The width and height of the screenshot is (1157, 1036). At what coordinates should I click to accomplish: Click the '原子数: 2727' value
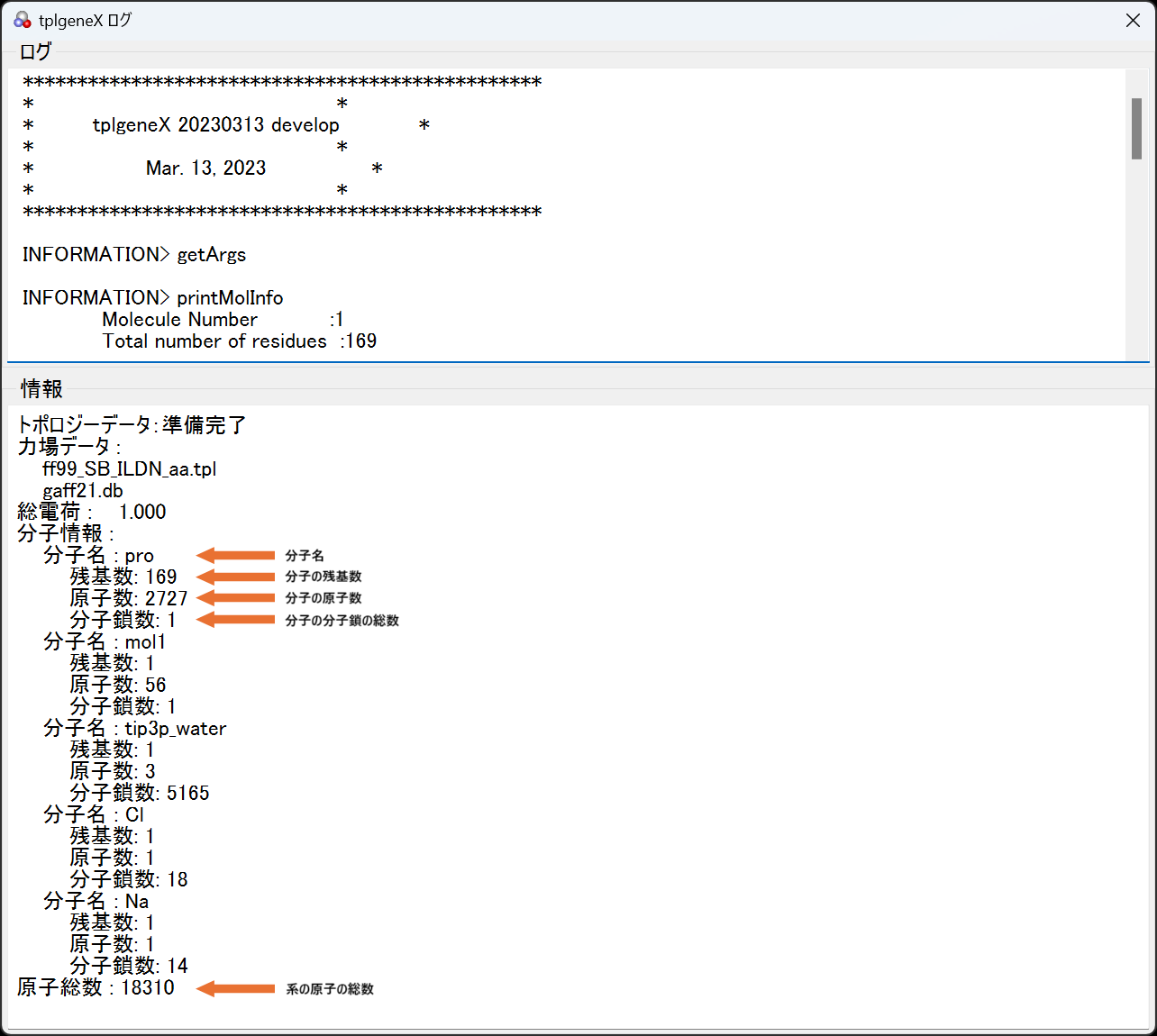(129, 598)
